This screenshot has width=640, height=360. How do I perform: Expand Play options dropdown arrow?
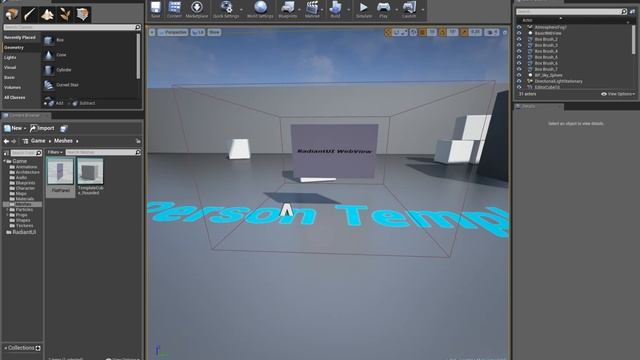396,10
